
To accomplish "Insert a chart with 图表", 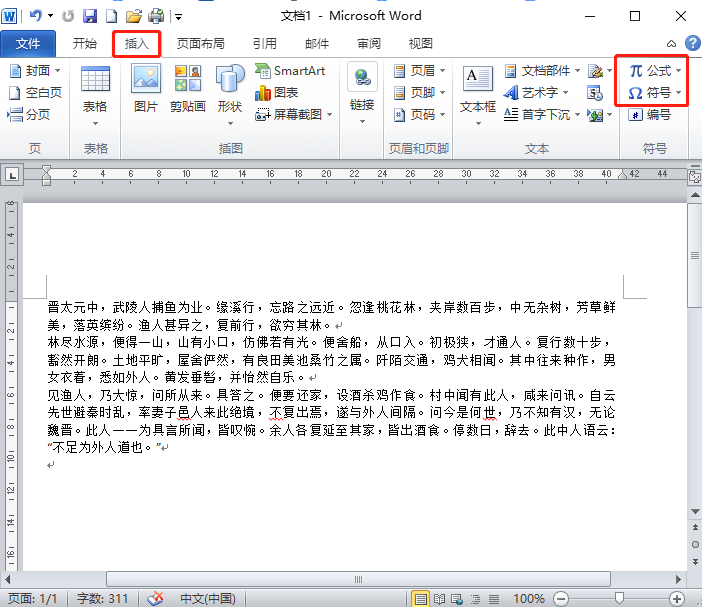I will 277,93.
